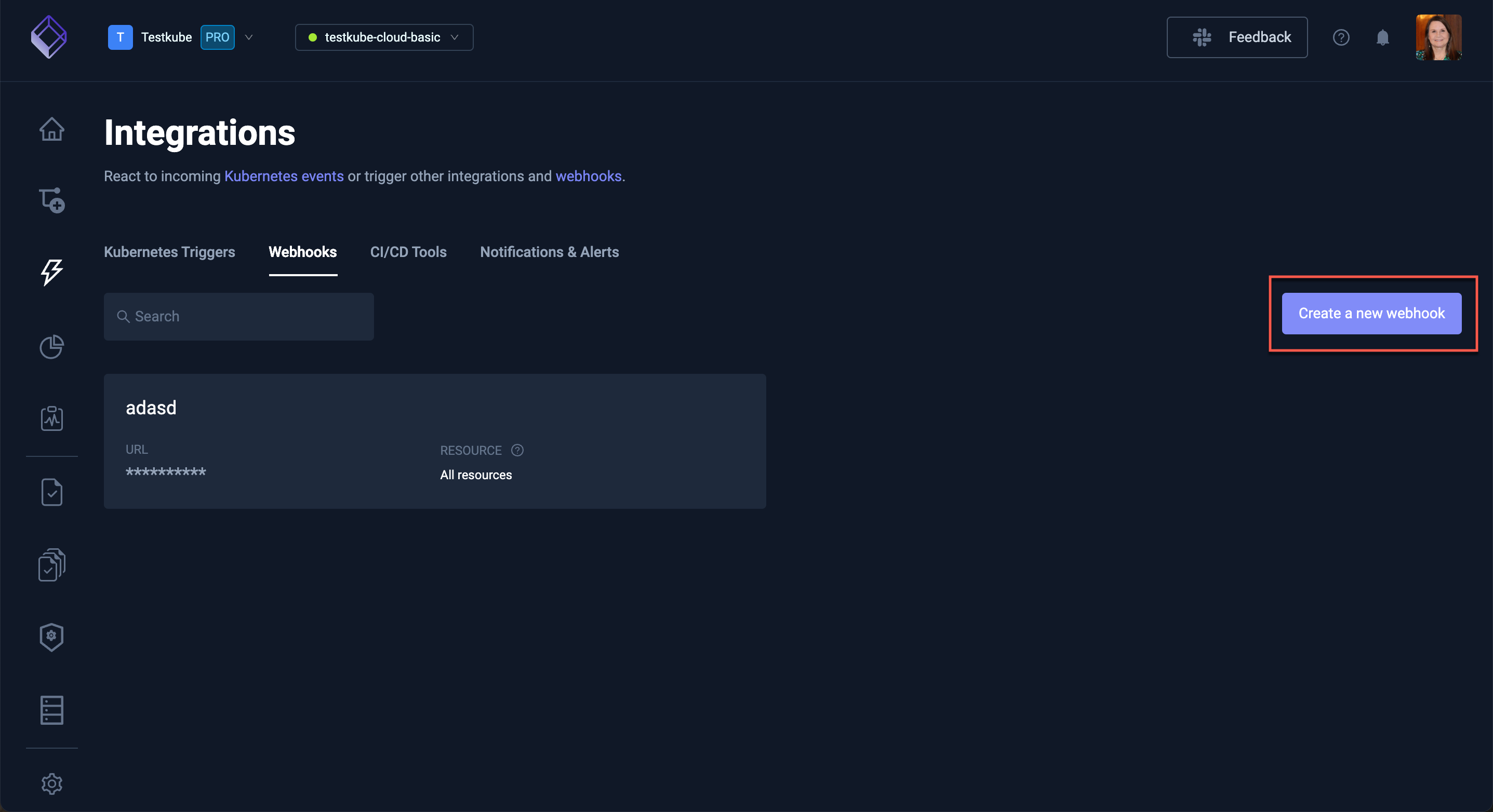1493x812 pixels.
Task: Open the analytics pie chart sidebar icon
Action: [51, 347]
